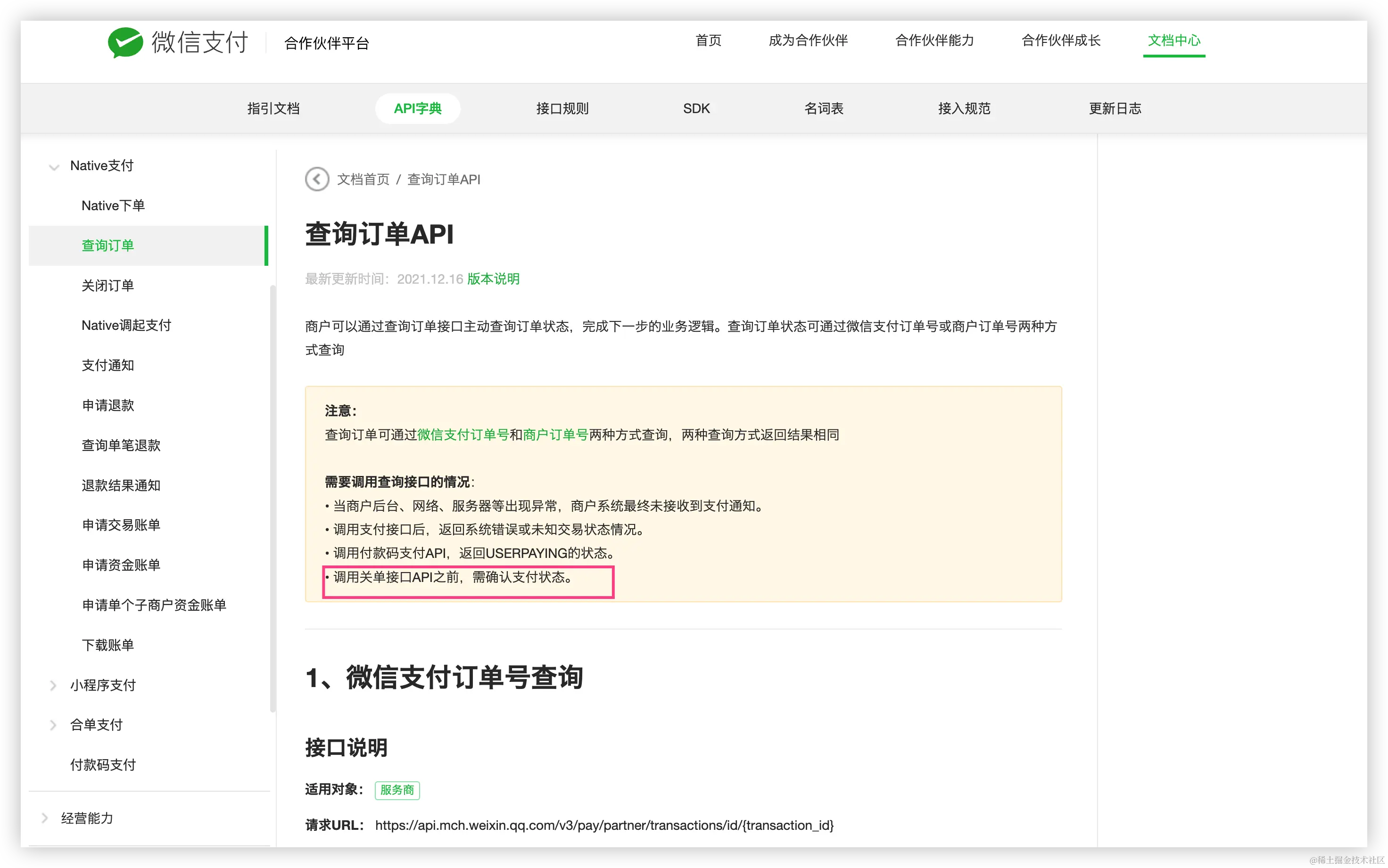The image size is (1388, 868).
Task: Select 关闭订单 in the sidebar
Action: click(x=108, y=285)
